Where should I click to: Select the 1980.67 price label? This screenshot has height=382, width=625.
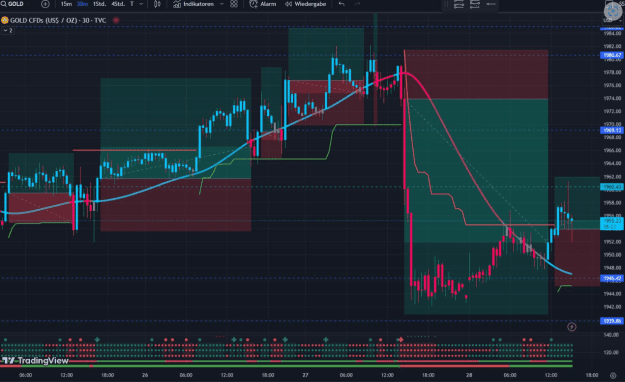(x=612, y=55)
